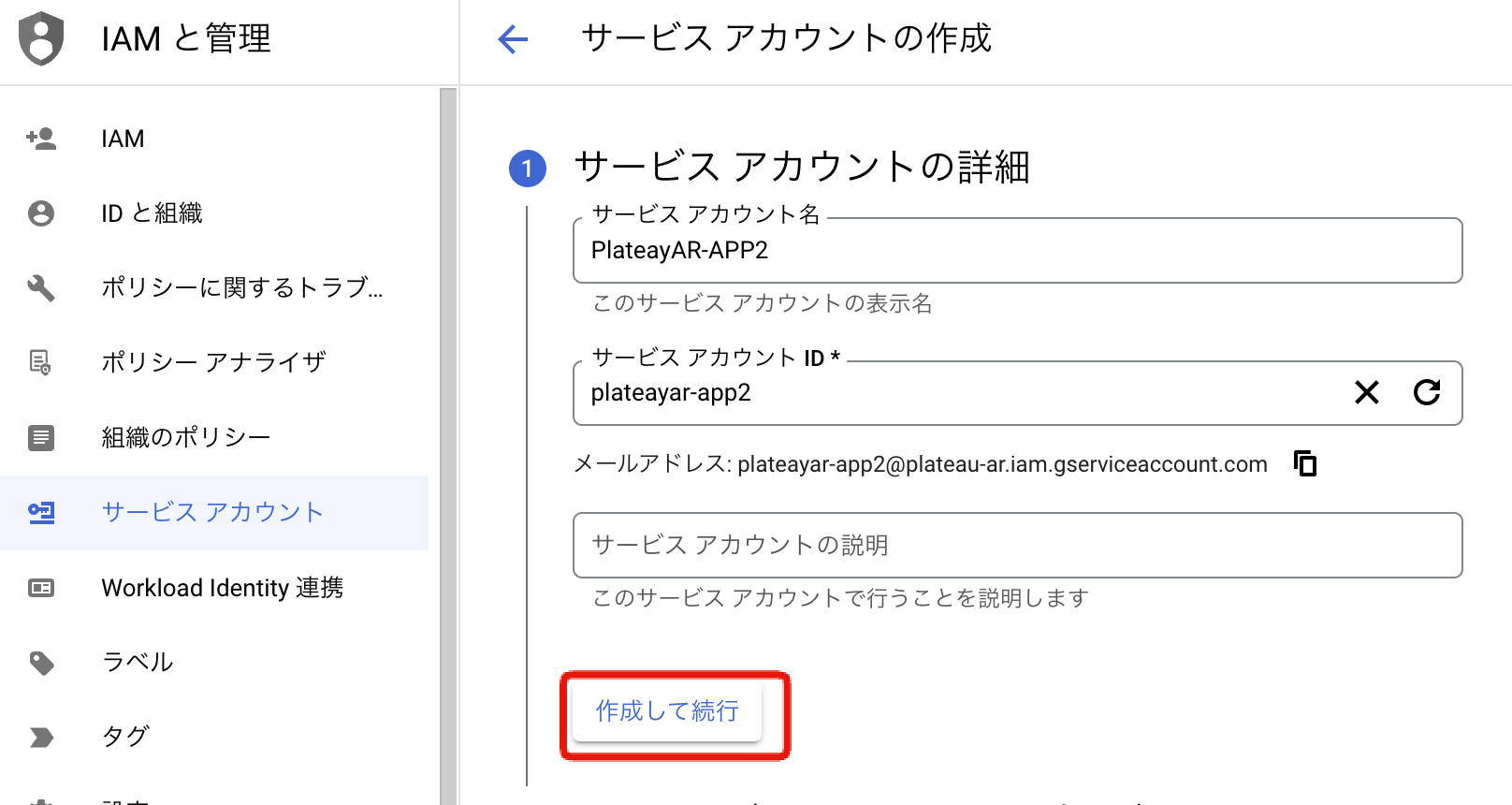Screen dimensions: 1512x805
Task: Click the サービス アカウント名 input field
Action: 1016,251
